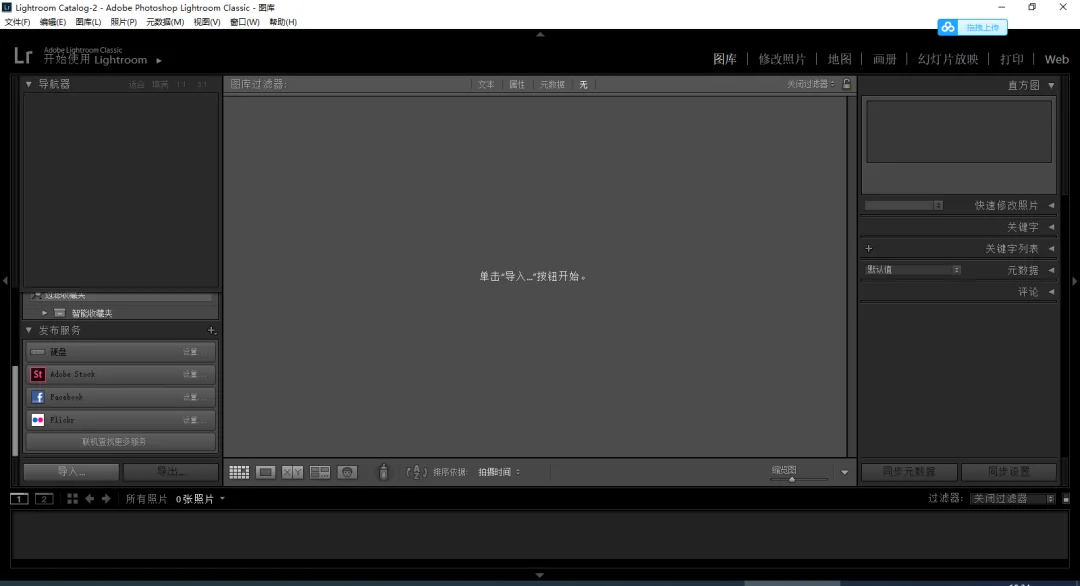Select the Painter spray can tool
Screen dimensions: 1080x586
click(384, 472)
